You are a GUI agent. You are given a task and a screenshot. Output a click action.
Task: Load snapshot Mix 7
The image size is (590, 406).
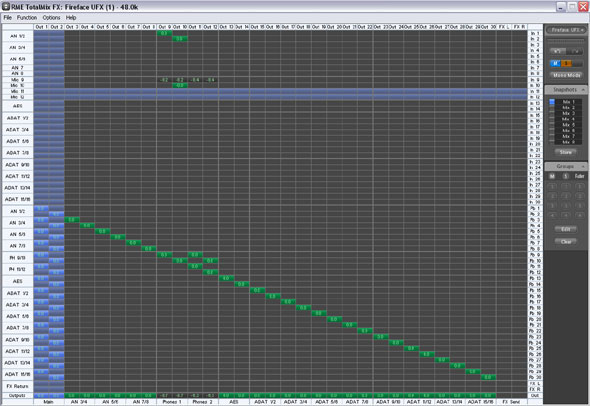pos(568,136)
